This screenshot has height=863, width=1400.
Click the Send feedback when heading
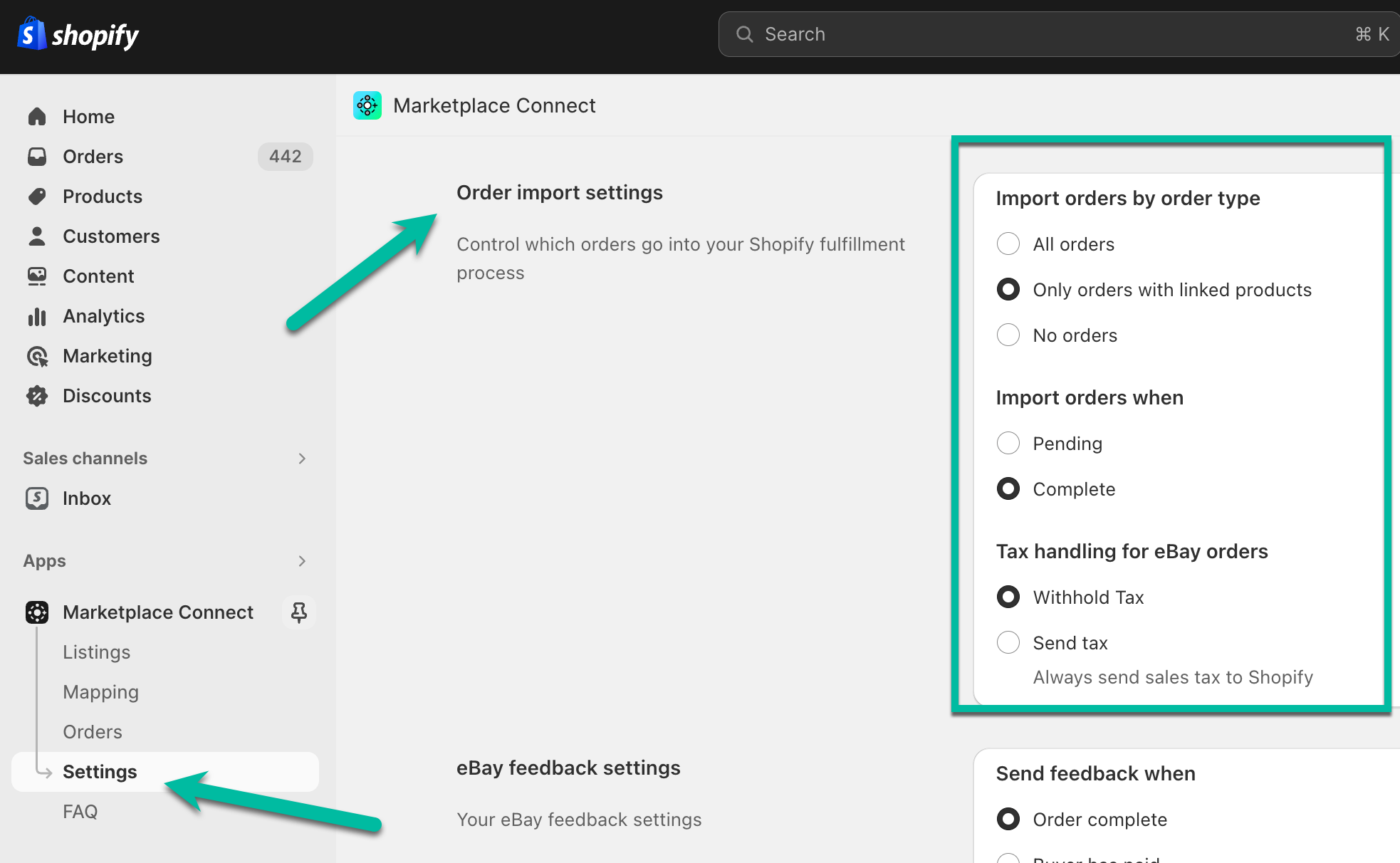(x=1096, y=773)
